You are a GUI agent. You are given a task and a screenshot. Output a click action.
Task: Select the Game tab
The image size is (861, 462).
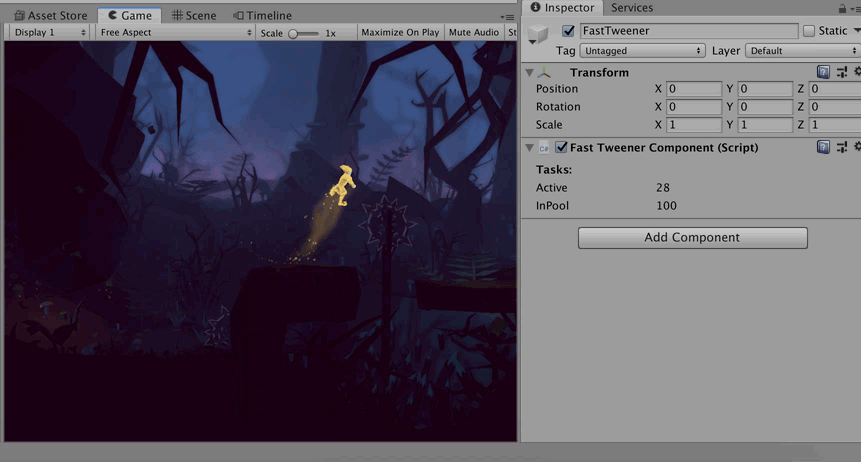pyautogui.click(x=130, y=15)
